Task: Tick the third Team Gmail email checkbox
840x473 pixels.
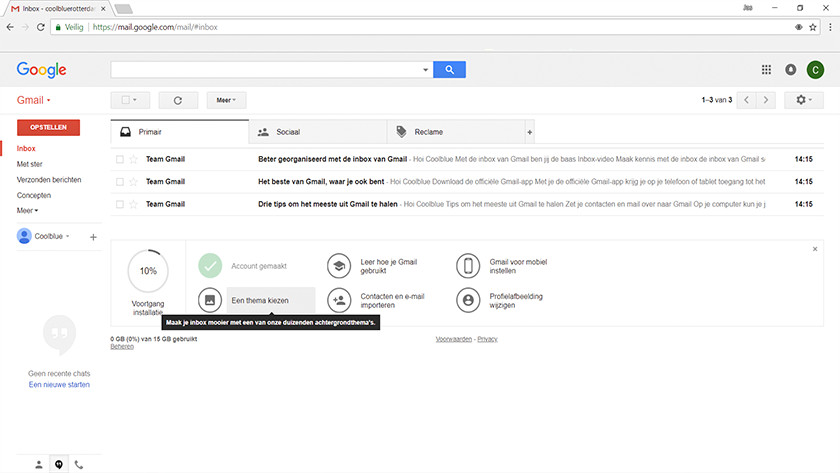Action: click(x=119, y=204)
